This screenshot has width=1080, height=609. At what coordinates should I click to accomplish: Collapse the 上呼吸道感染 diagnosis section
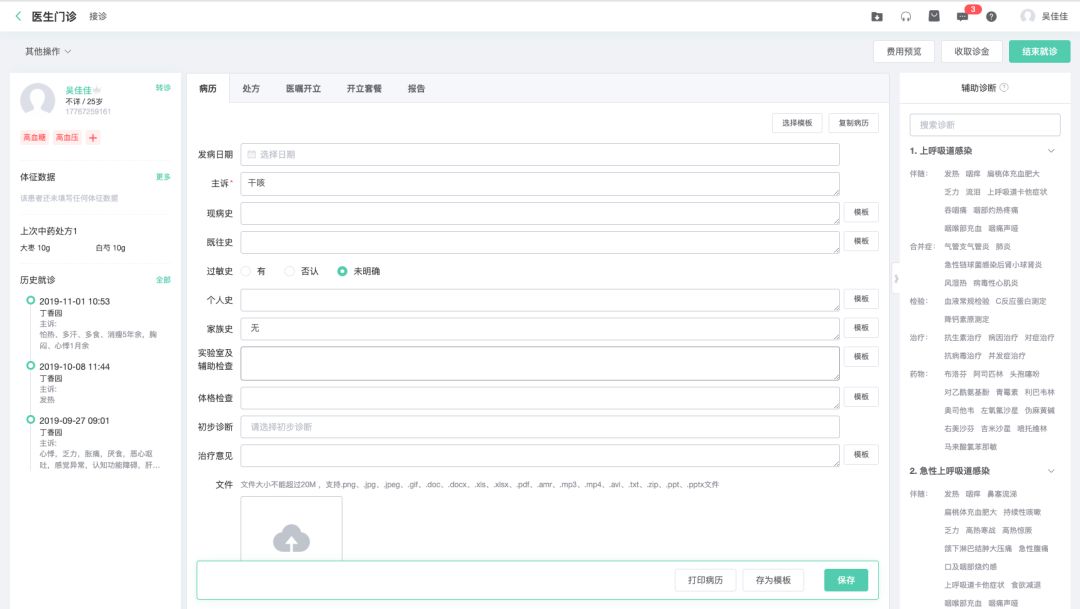pos(1051,150)
